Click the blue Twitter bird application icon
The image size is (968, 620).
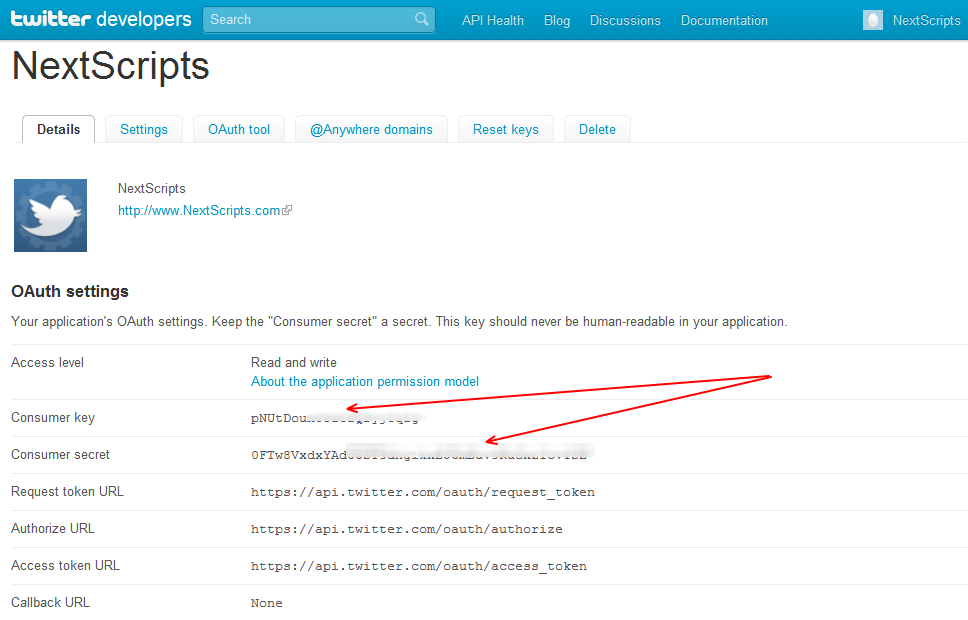[x=51, y=216]
